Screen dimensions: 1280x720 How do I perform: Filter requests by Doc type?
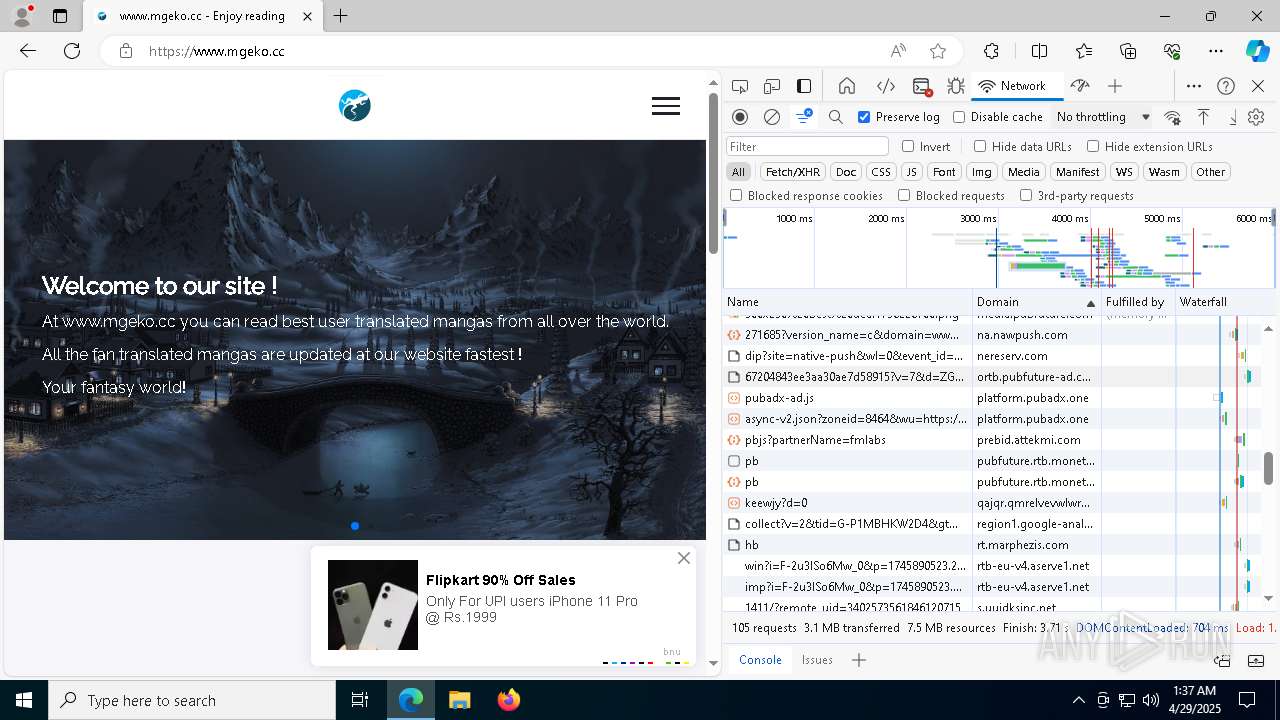point(846,172)
